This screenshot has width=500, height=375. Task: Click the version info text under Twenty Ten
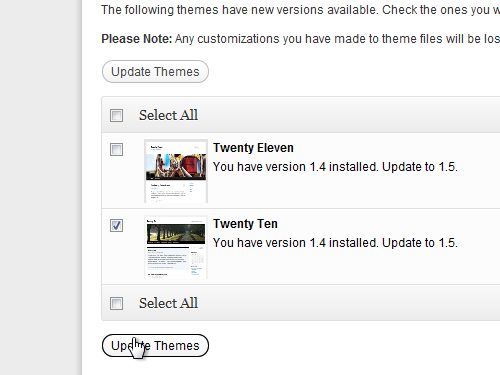point(335,243)
